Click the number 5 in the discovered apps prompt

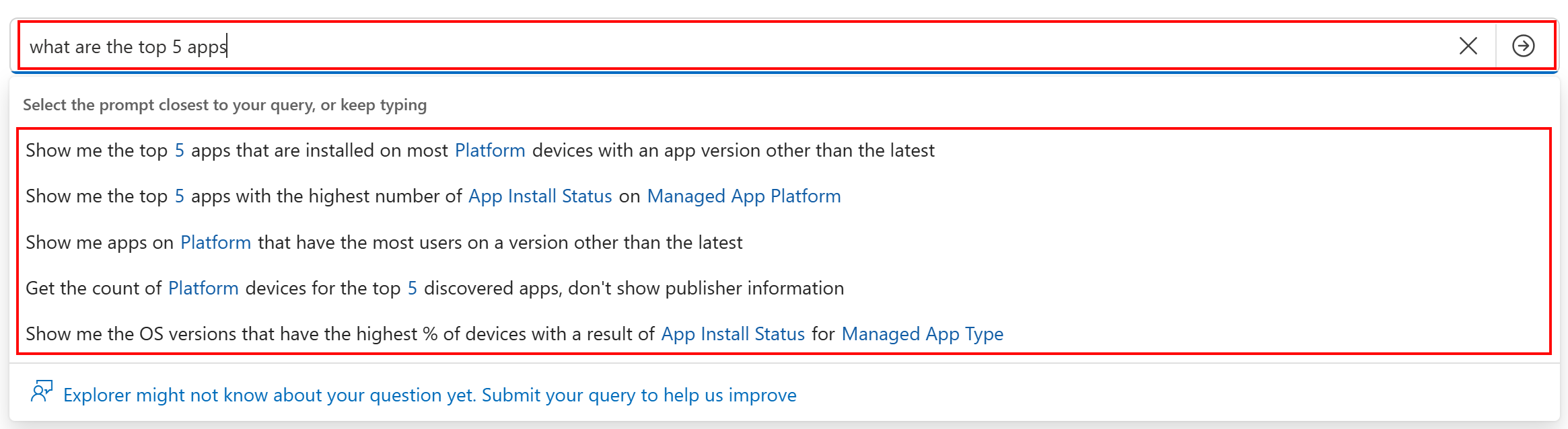(x=413, y=288)
